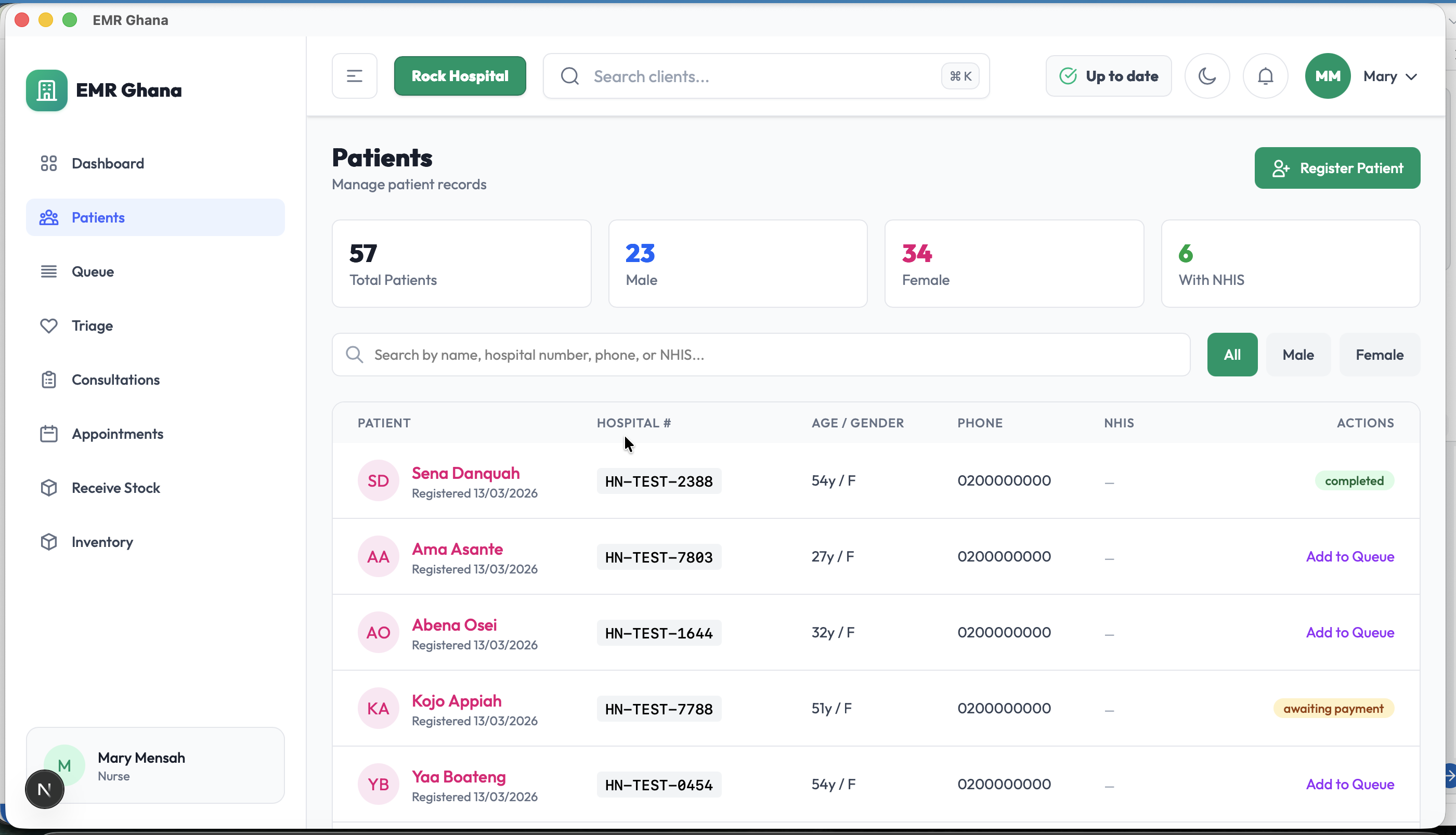Screen dimensions: 1456x835
Task: Switch to Consultations section
Action: (115, 380)
